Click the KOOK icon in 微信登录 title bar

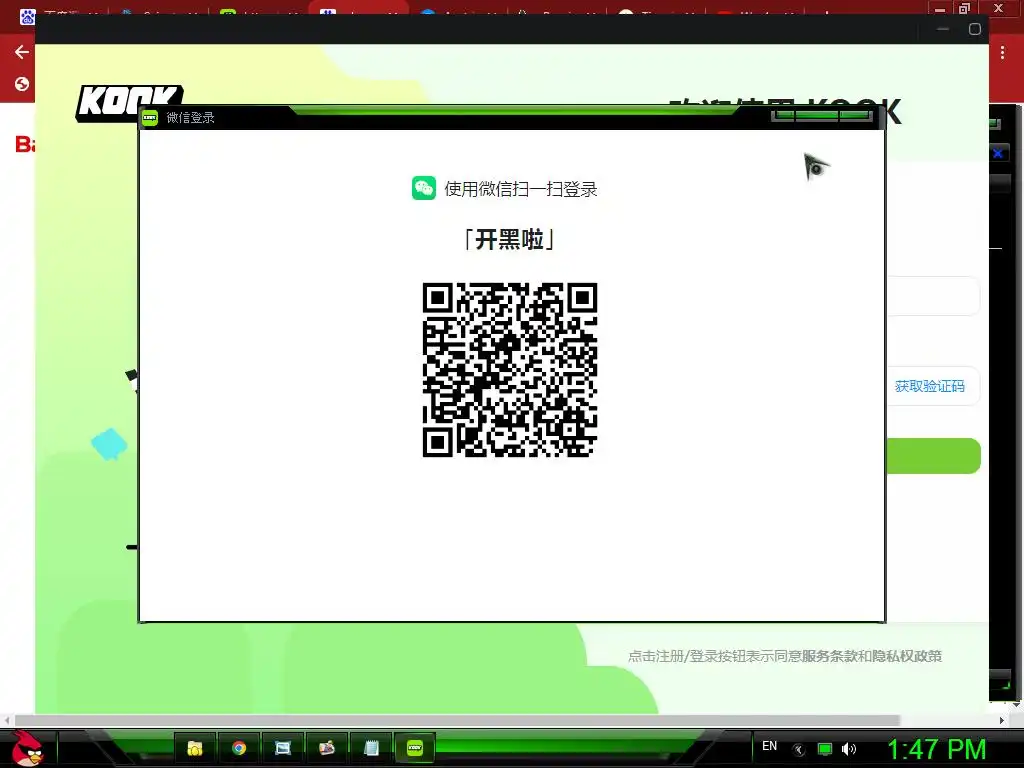(x=150, y=118)
